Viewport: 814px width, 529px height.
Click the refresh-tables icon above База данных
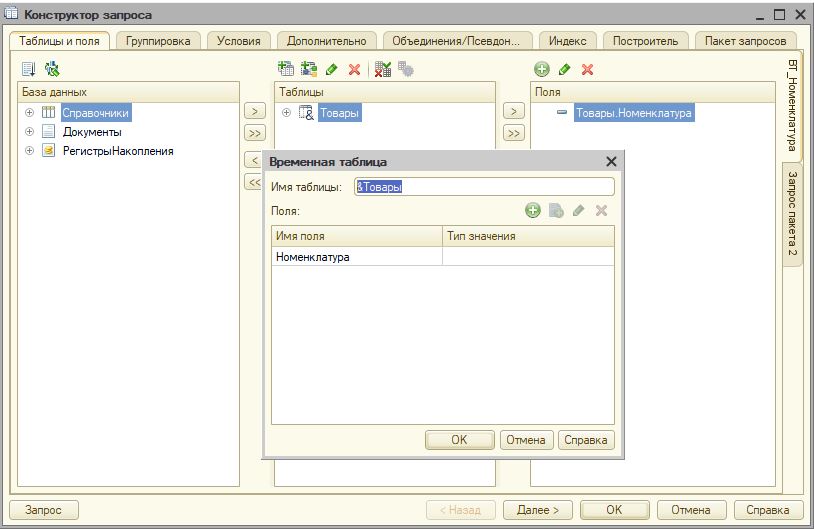click(x=52, y=69)
